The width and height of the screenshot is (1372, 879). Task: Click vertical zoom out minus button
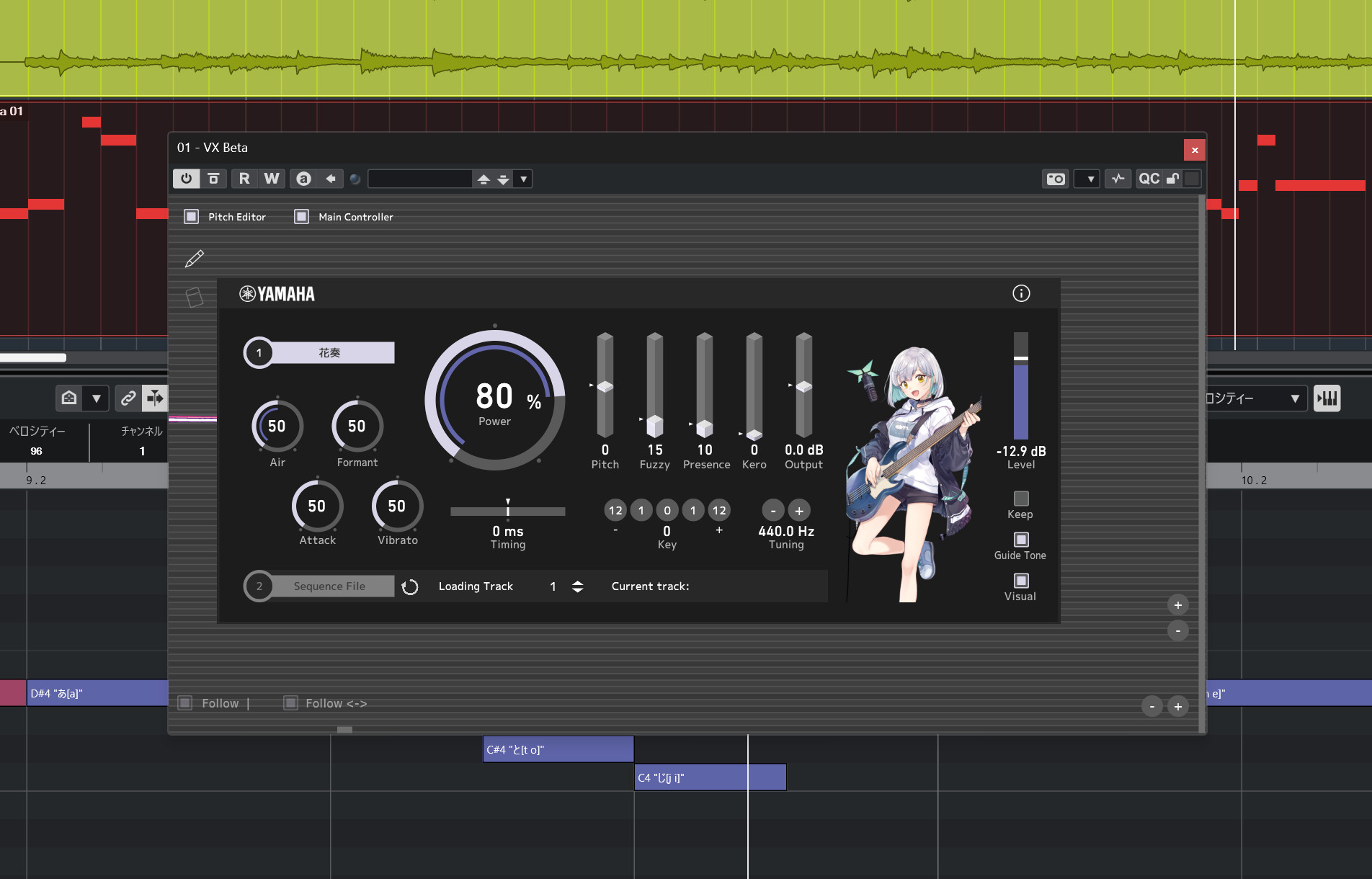1177,631
